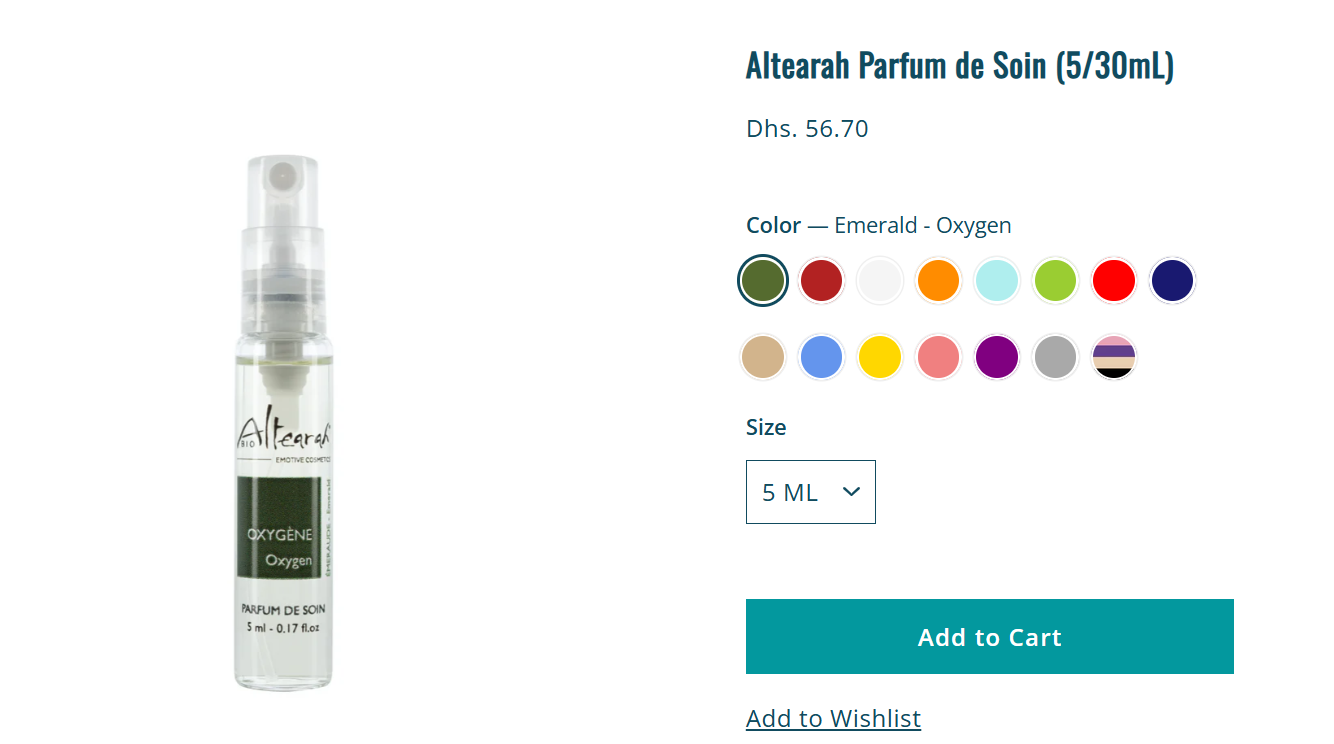Choose the tan beige color swatch
1334x744 pixels.
[763, 357]
